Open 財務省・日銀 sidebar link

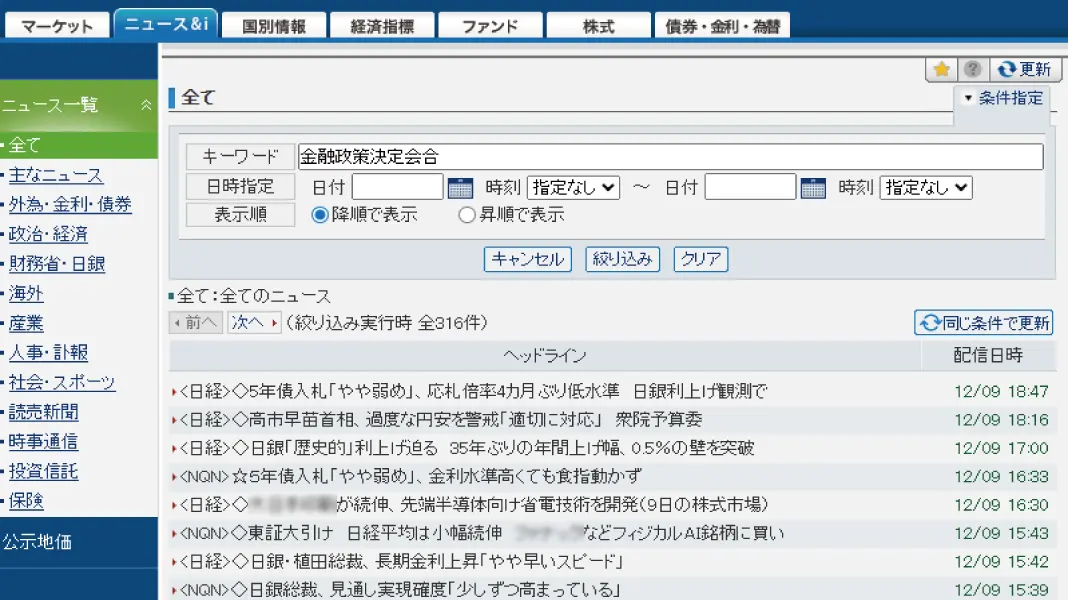pos(57,264)
